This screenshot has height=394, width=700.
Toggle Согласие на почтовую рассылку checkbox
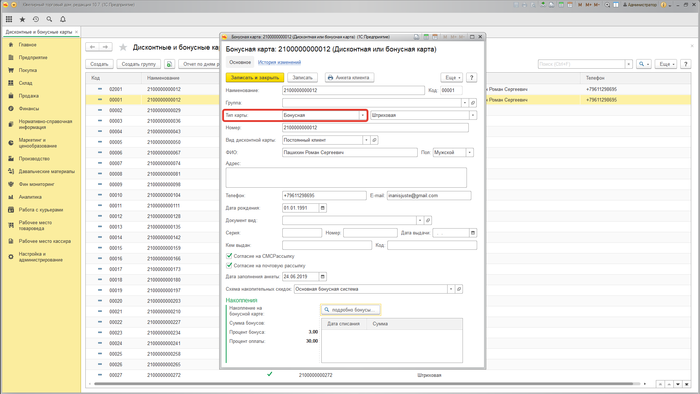click(229, 265)
